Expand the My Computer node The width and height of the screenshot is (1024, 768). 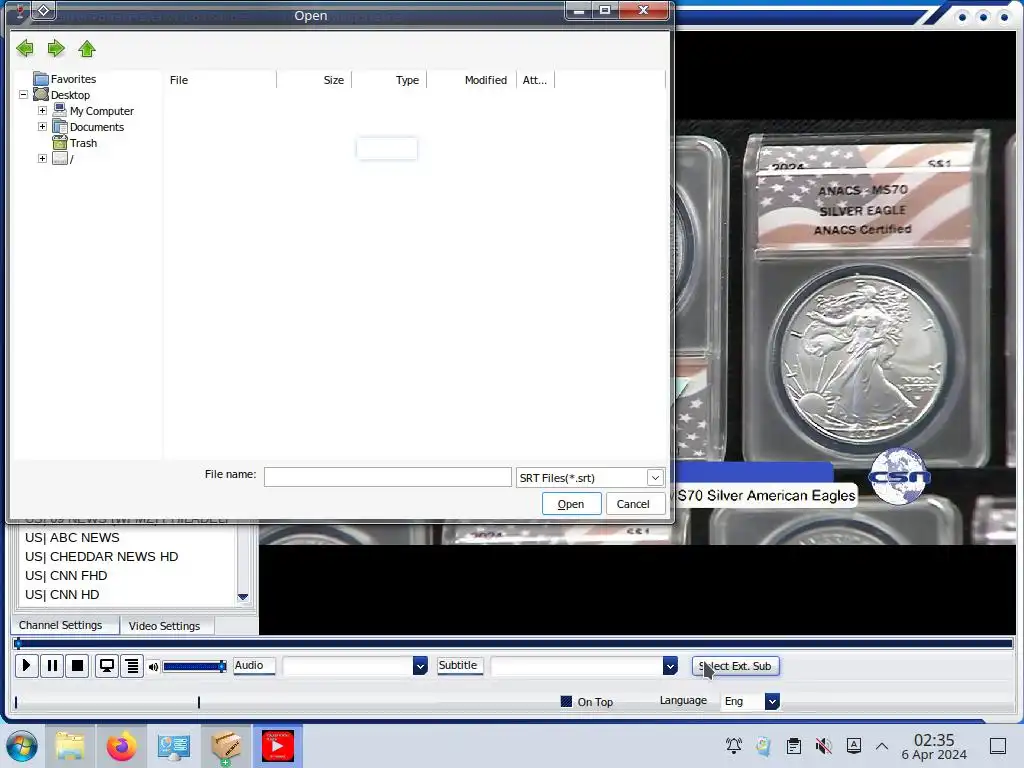tap(42, 110)
